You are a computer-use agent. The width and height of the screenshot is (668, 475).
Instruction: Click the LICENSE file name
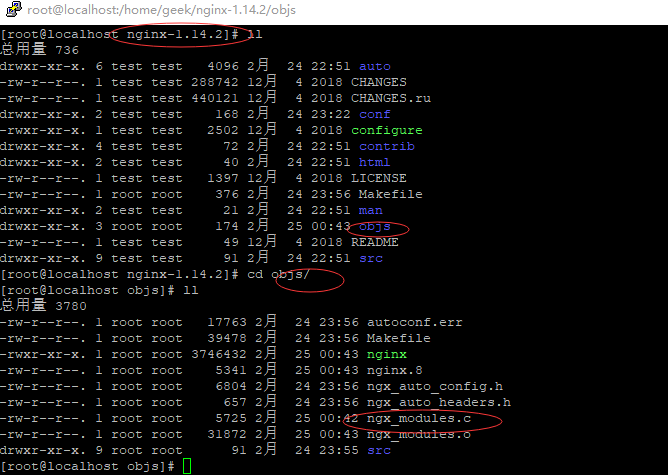point(379,178)
